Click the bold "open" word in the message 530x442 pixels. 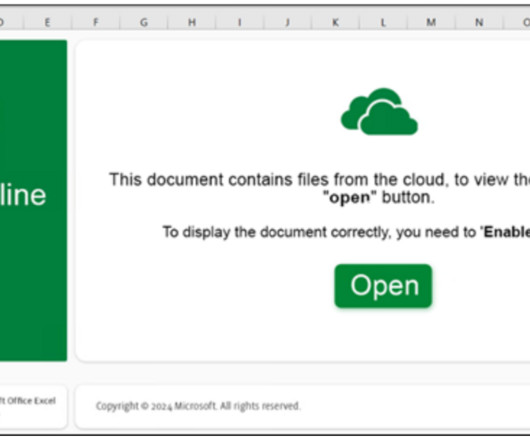350,197
